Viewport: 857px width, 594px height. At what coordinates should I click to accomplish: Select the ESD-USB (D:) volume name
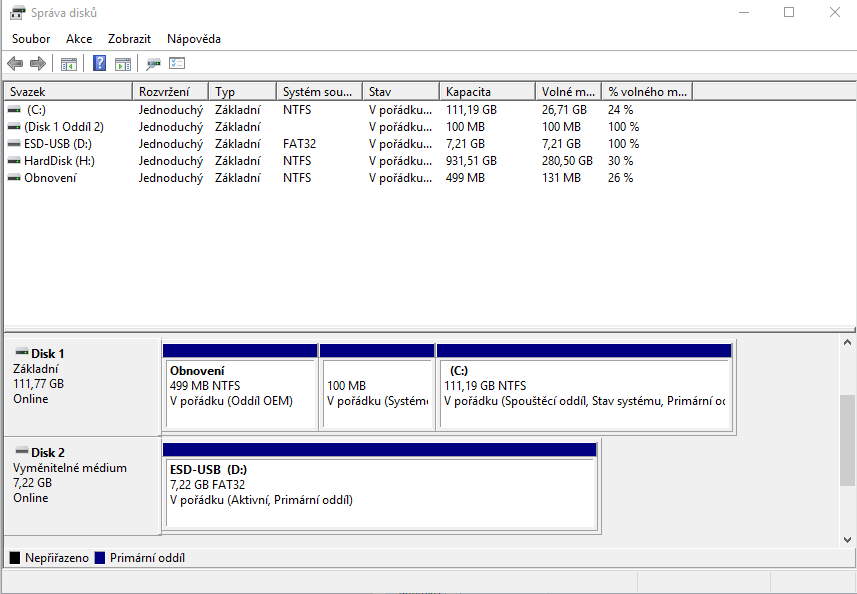tap(58, 144)
